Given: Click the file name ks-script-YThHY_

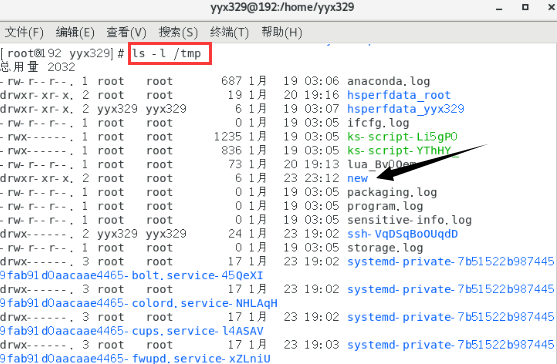Looking at the screenshot, I should pos(403,151).
